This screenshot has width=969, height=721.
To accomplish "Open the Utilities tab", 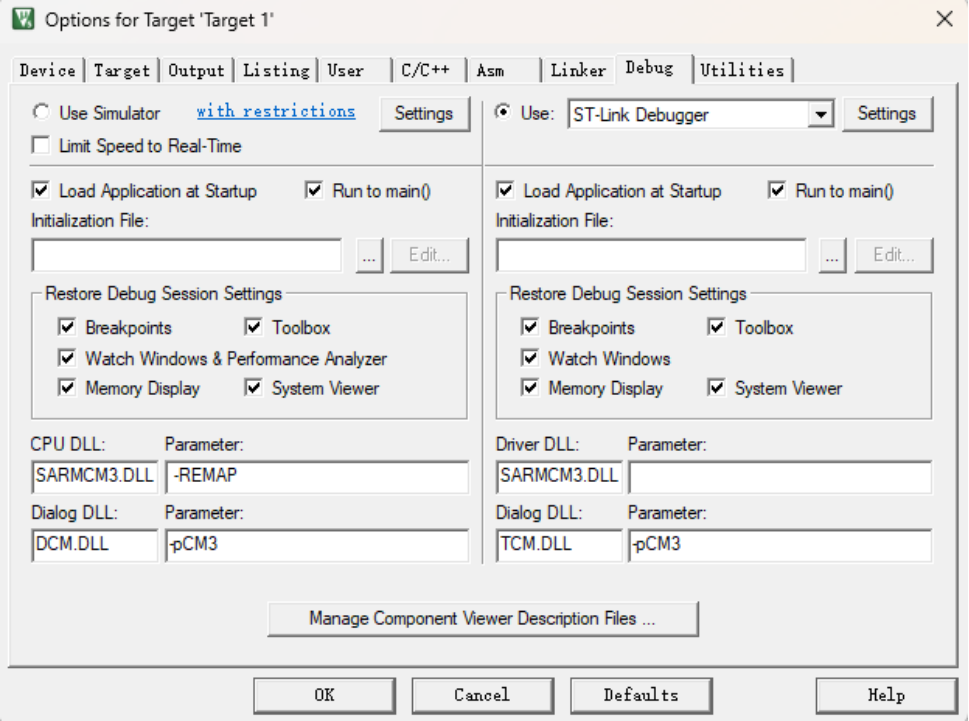I will pos(742,70).
